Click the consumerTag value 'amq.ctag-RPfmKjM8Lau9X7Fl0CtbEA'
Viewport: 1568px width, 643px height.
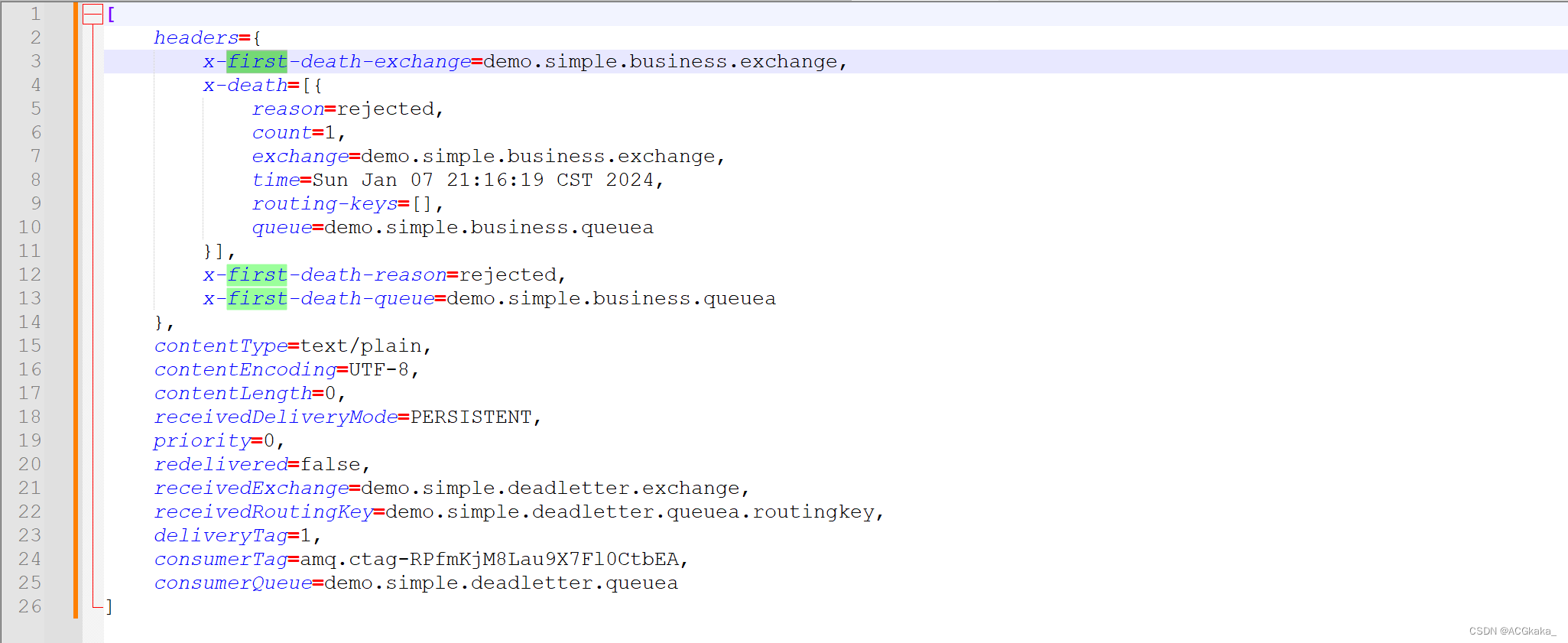point(489,559)
